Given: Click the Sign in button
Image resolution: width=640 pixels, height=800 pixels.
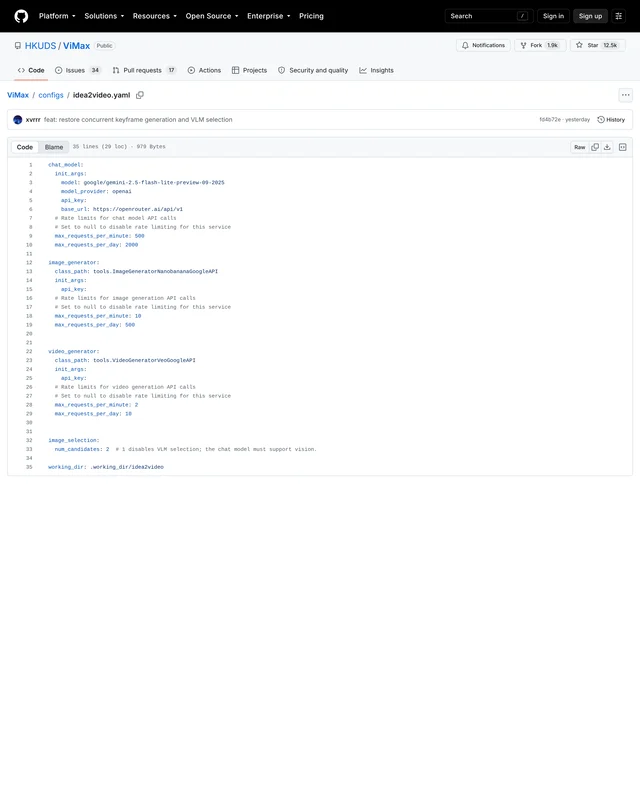Looking at the screenshot, I should (553, 16).
